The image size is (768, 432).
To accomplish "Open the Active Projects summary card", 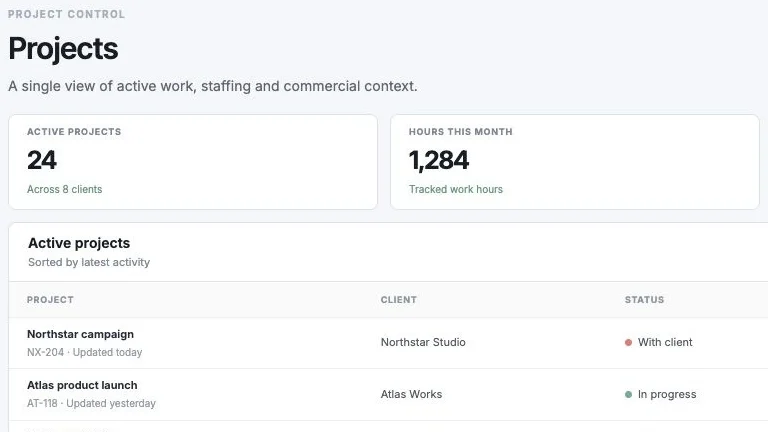I will pos(193,162).
